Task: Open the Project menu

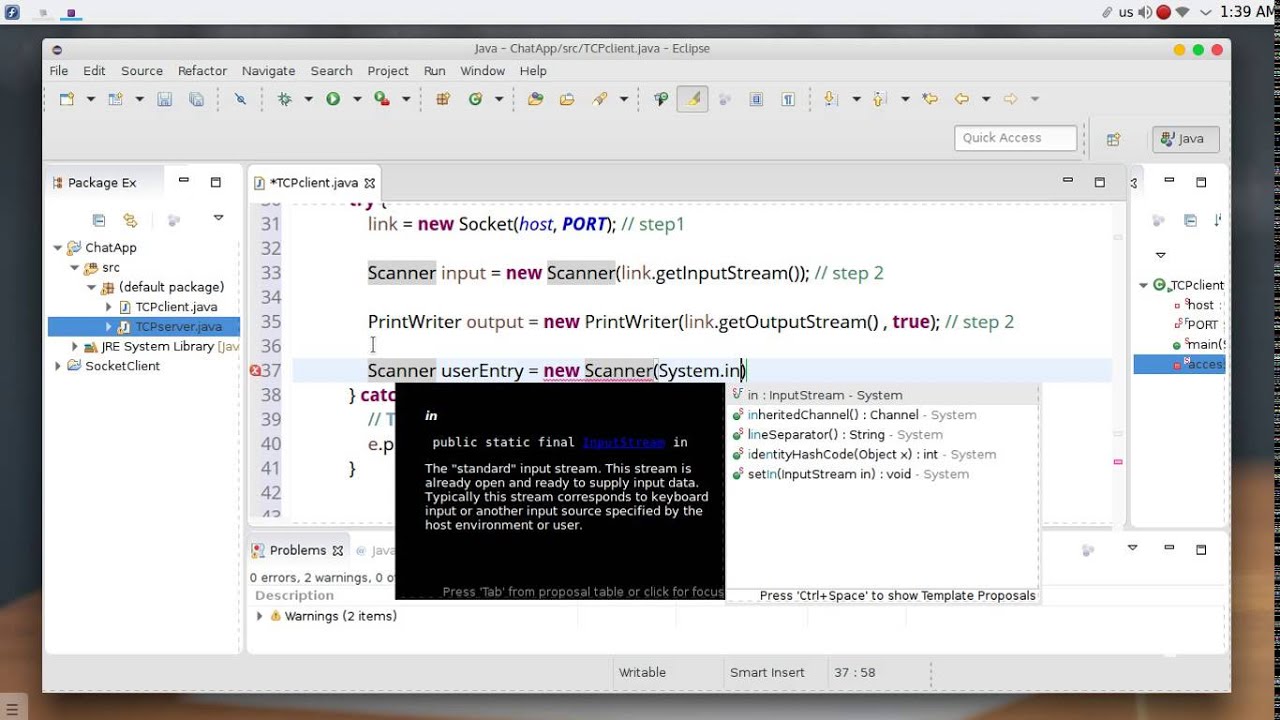Action: point(388,71)
